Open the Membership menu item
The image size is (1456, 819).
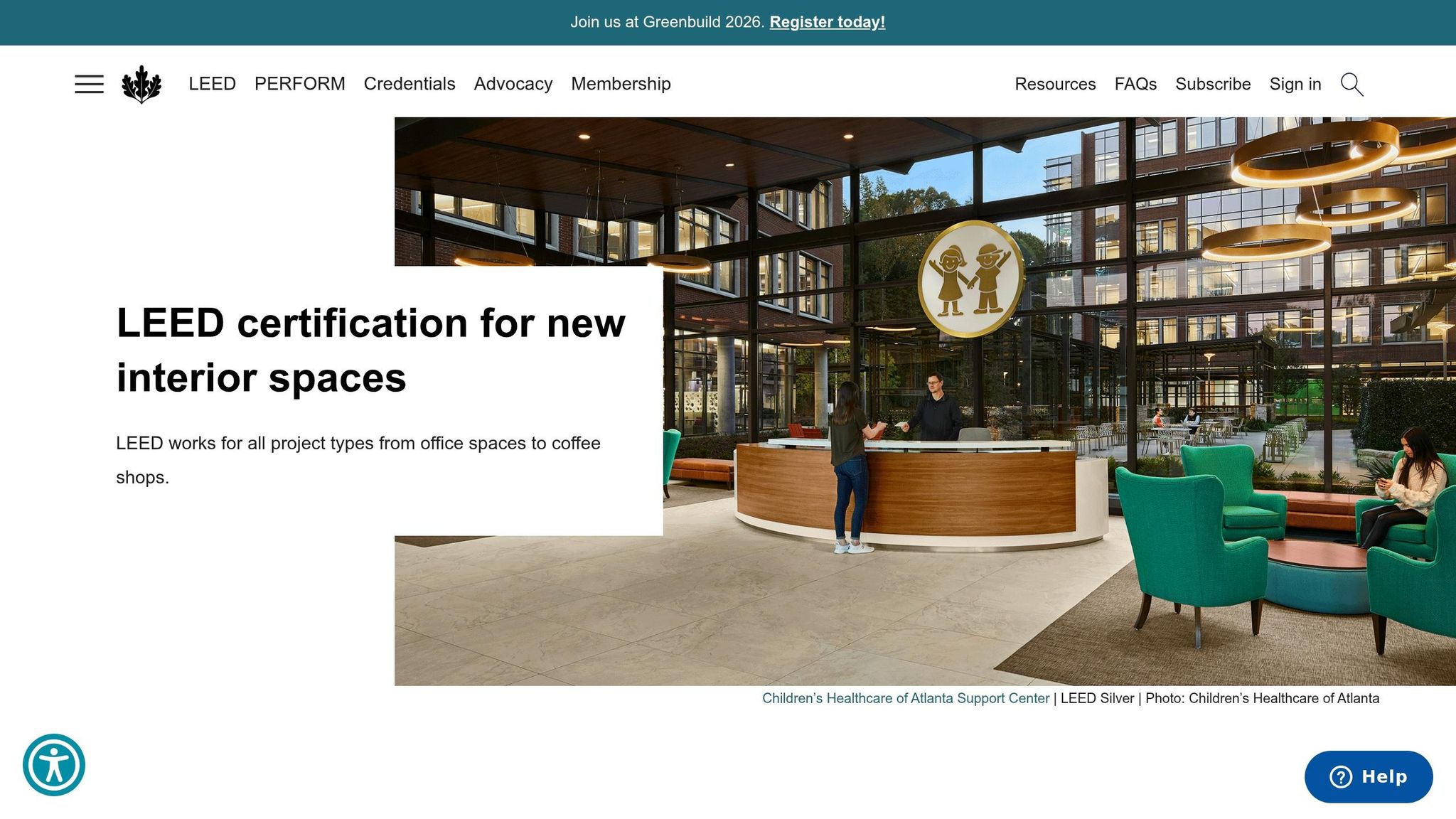[621, 84]
